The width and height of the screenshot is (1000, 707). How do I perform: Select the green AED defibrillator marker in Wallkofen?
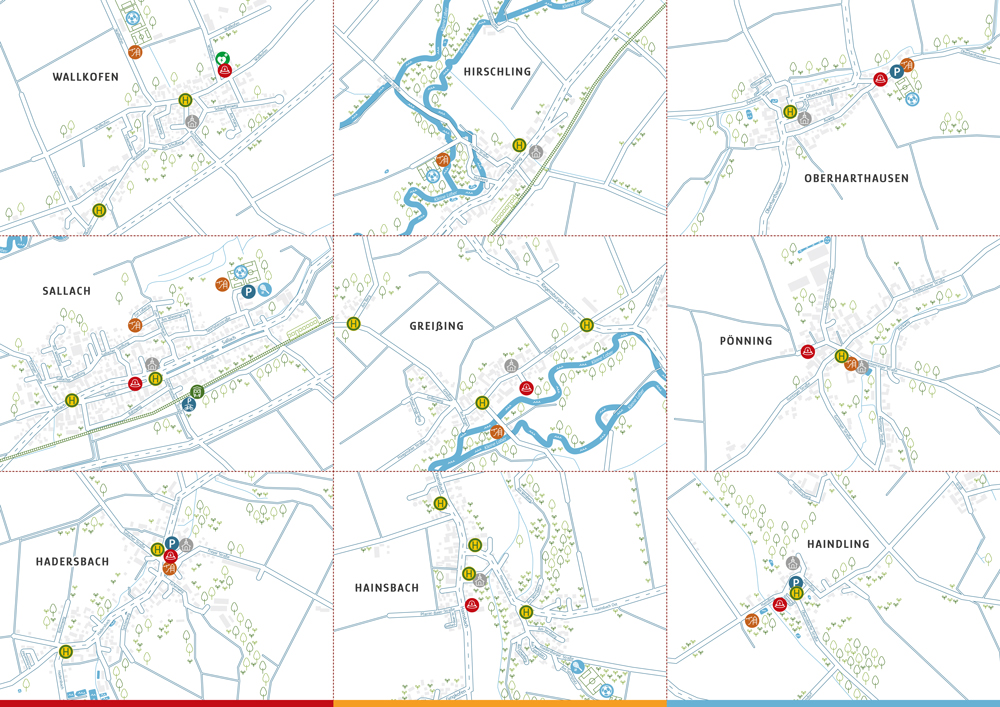coord(223,58)
